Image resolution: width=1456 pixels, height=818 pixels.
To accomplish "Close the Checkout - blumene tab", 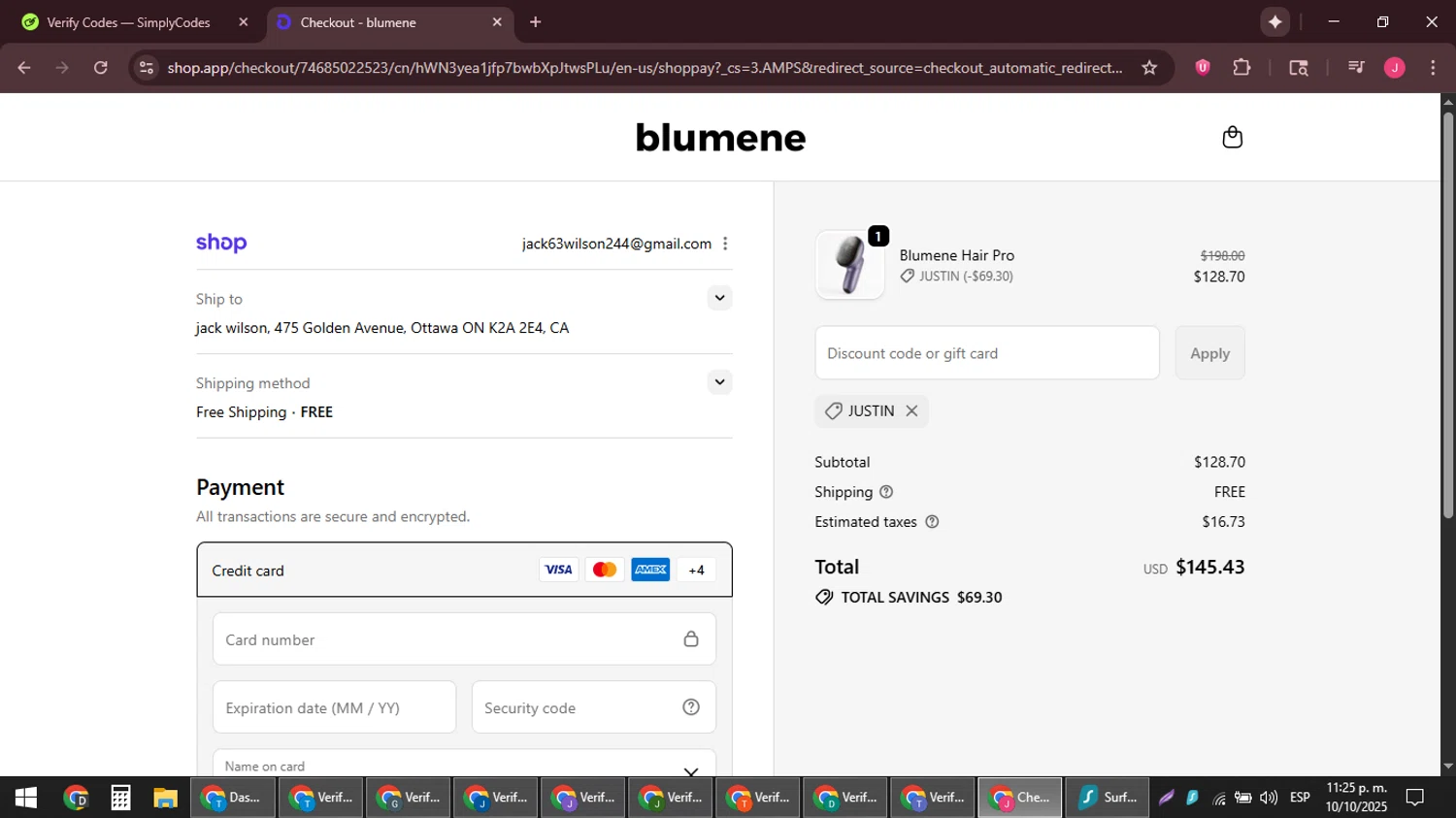I will coord(497,22).
